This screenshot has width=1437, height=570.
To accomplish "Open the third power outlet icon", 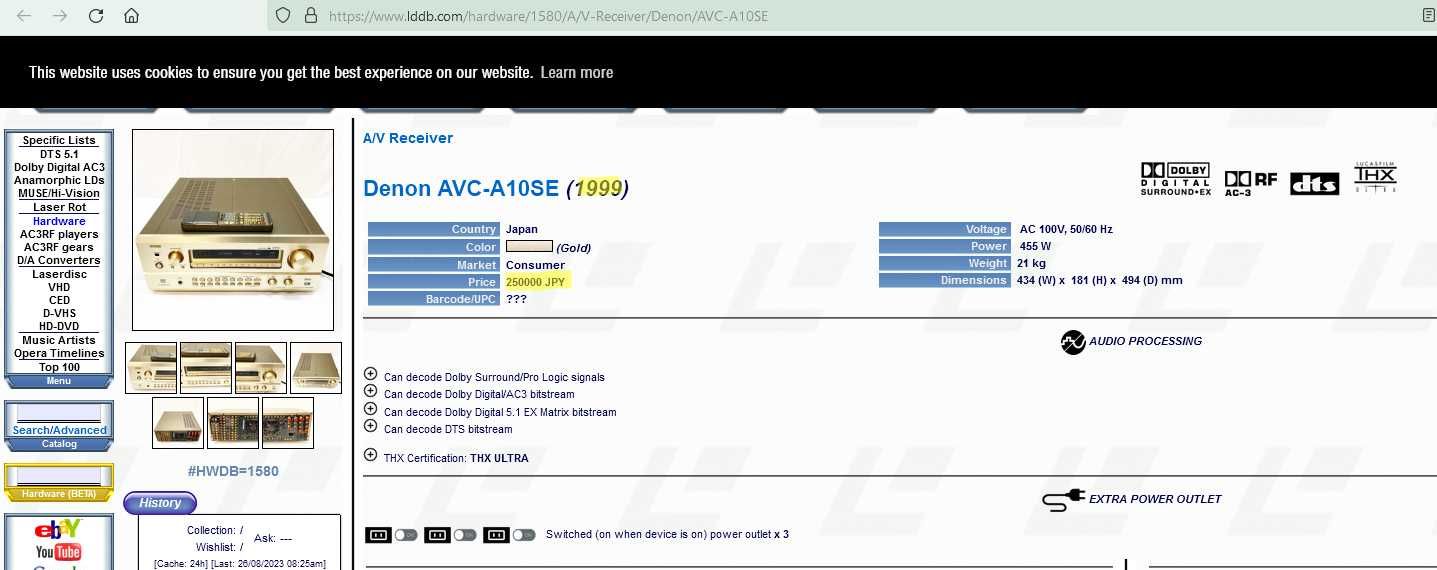I will (495, 535).
